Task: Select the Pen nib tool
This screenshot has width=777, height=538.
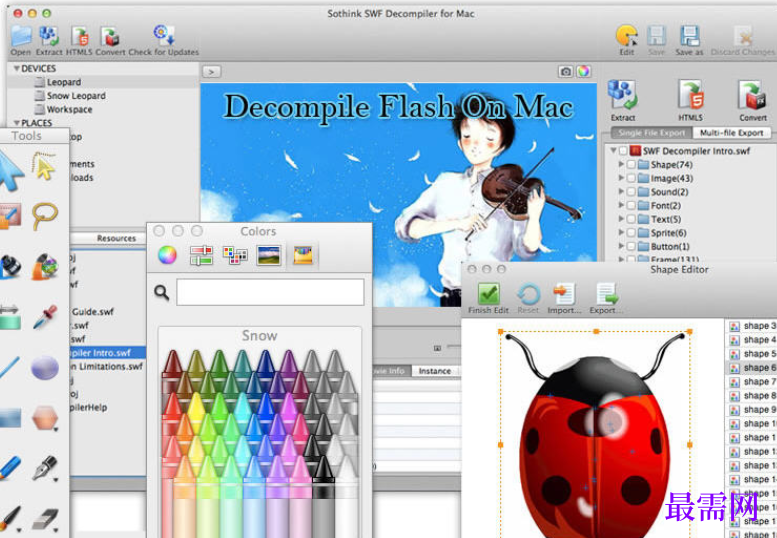Action: [x=45, y=468]
